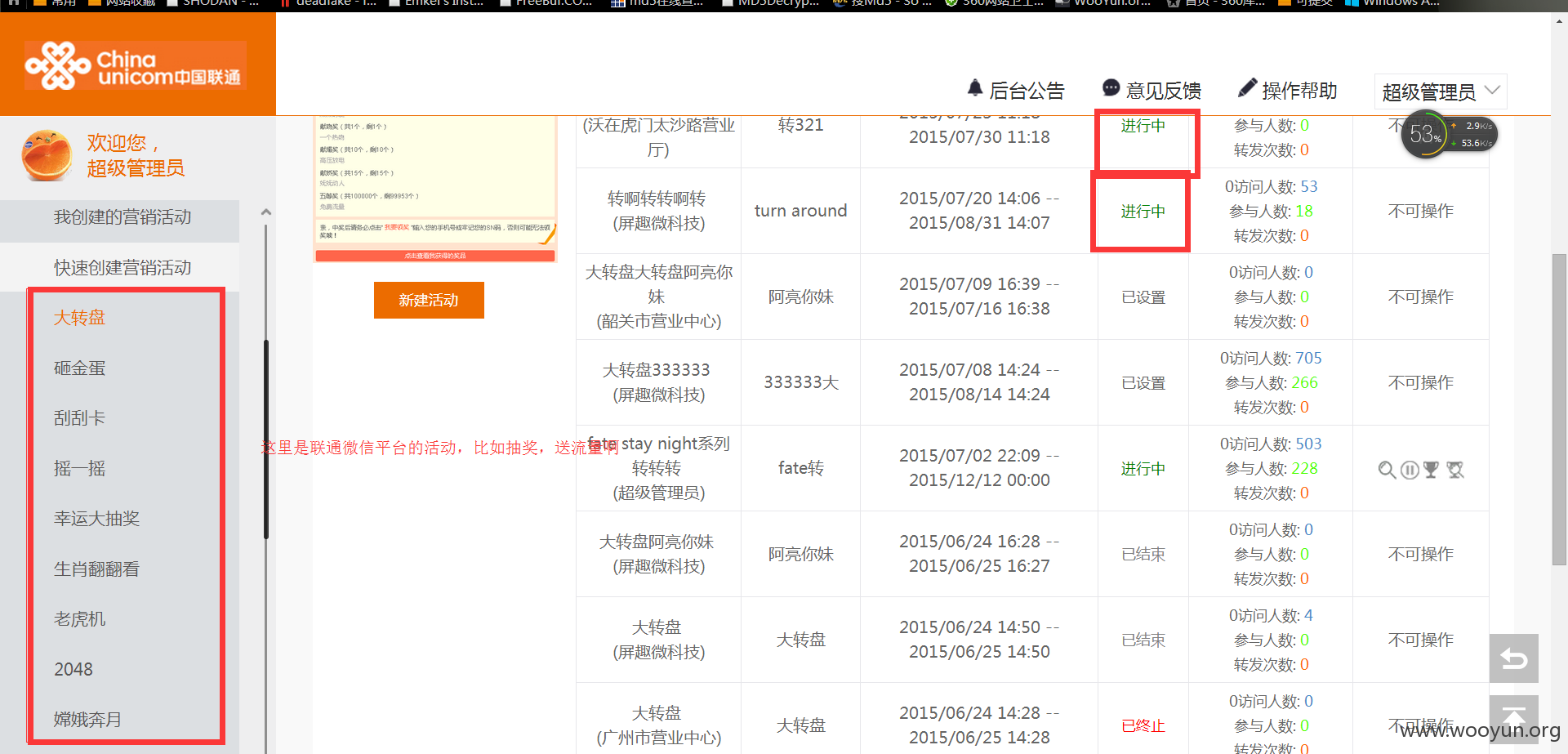Select 生肖翻翻看 activity type

click(96, 569)
